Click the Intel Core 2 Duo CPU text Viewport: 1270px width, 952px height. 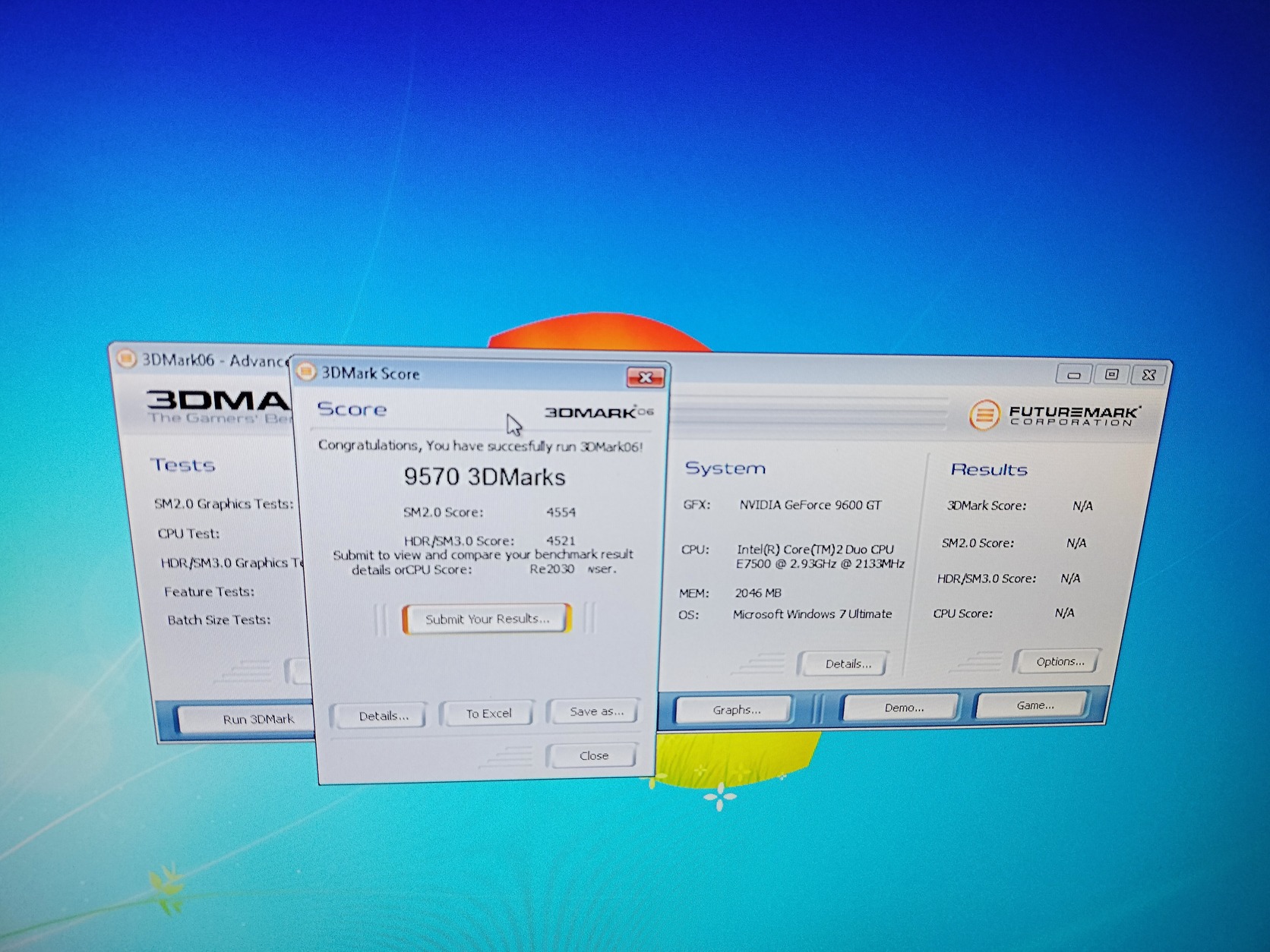pyautogui.click(x=820, y=556)
